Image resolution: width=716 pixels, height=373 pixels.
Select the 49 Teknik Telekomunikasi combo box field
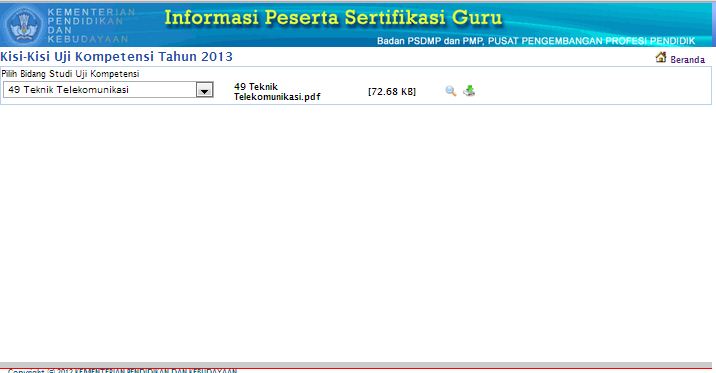108,90
